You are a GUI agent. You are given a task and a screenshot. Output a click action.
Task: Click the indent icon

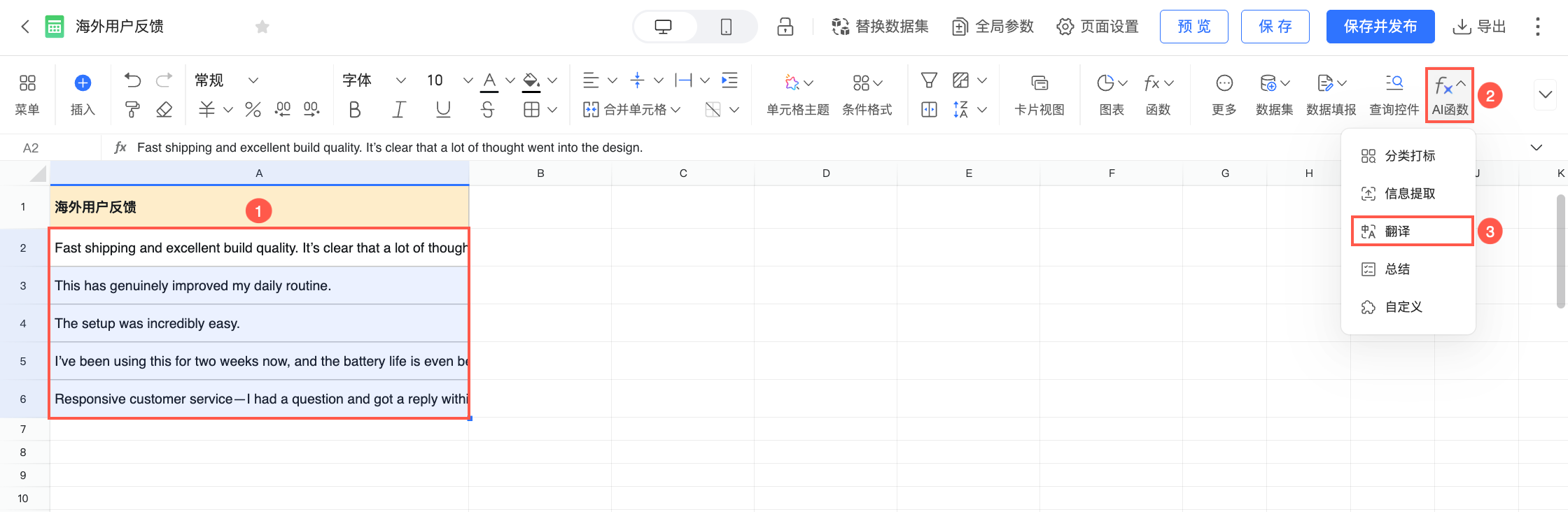tap(729, 80)
